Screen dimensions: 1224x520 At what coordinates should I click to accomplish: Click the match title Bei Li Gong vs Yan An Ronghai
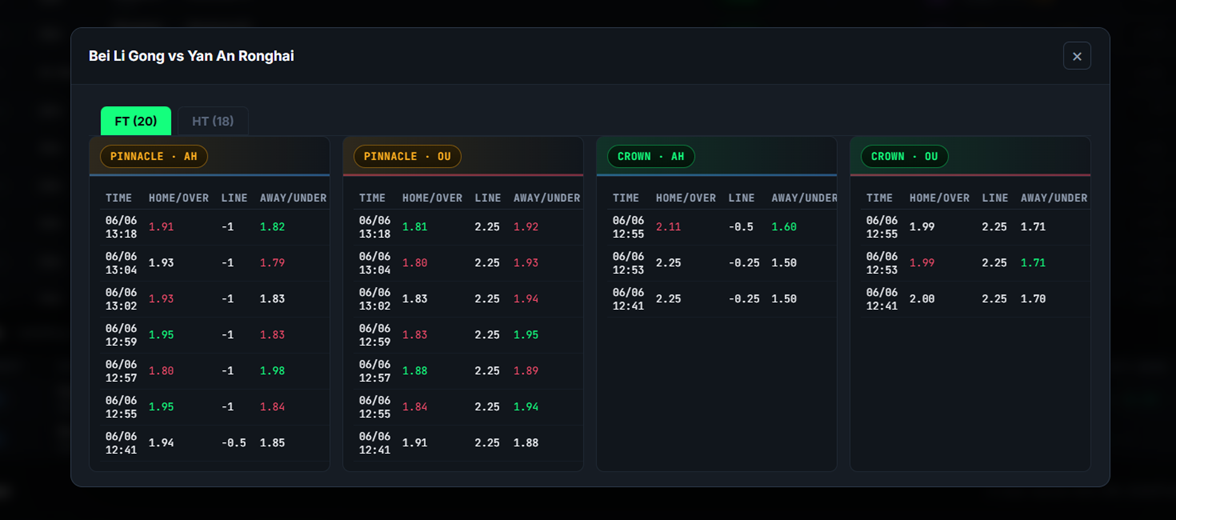pyautogui.click(x=191, y=56)
